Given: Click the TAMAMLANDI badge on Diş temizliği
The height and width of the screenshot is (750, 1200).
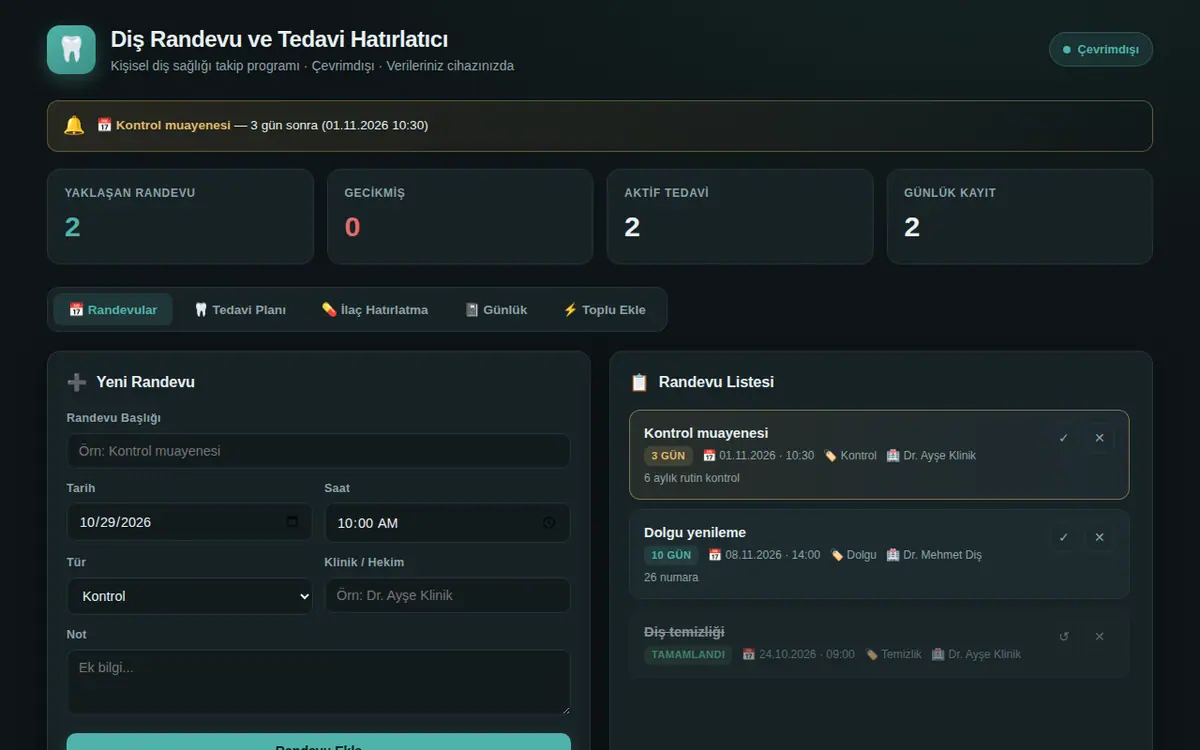Looking at the screenshot, I should pos(688,655).
